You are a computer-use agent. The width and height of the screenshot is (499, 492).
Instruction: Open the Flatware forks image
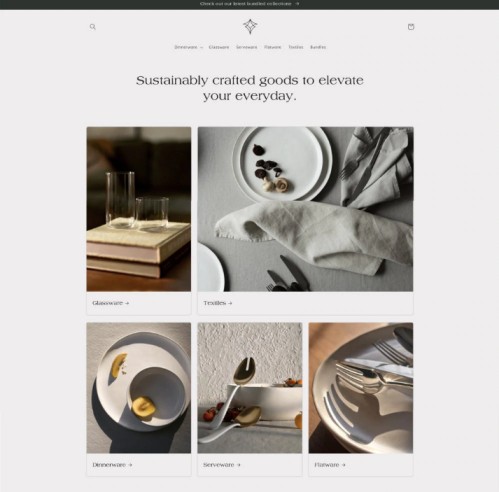tap(361, 388)
